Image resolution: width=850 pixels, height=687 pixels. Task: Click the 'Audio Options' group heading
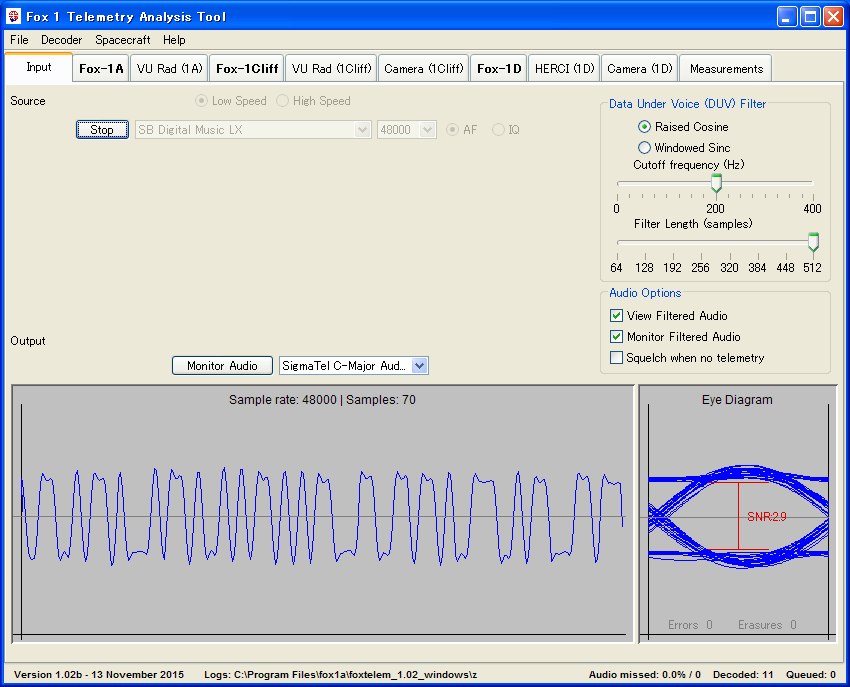(645, 293)
